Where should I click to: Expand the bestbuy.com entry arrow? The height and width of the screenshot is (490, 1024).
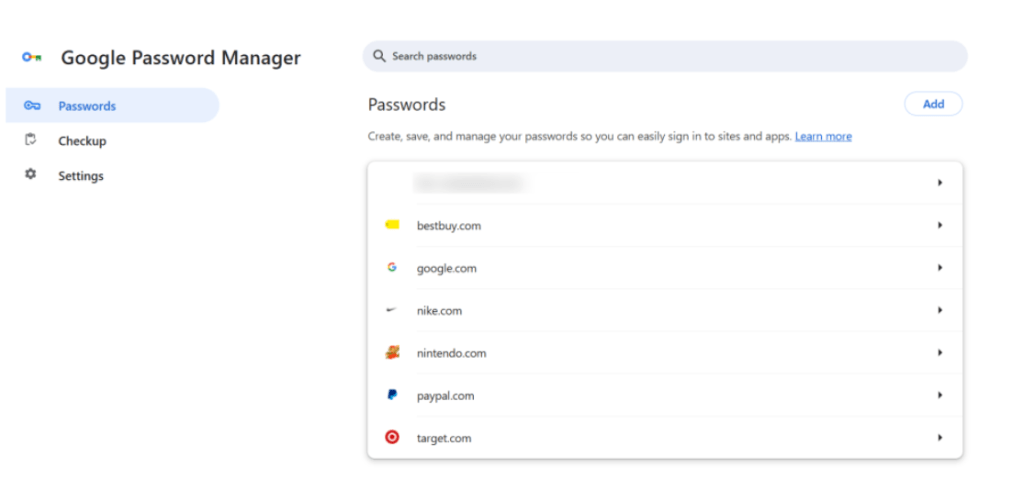click(x=940, y=226)
